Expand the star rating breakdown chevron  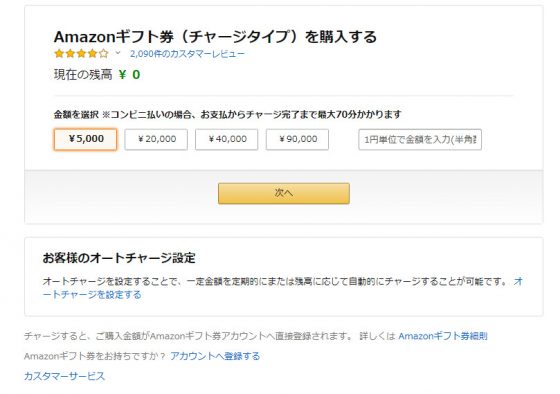(118, 53)
